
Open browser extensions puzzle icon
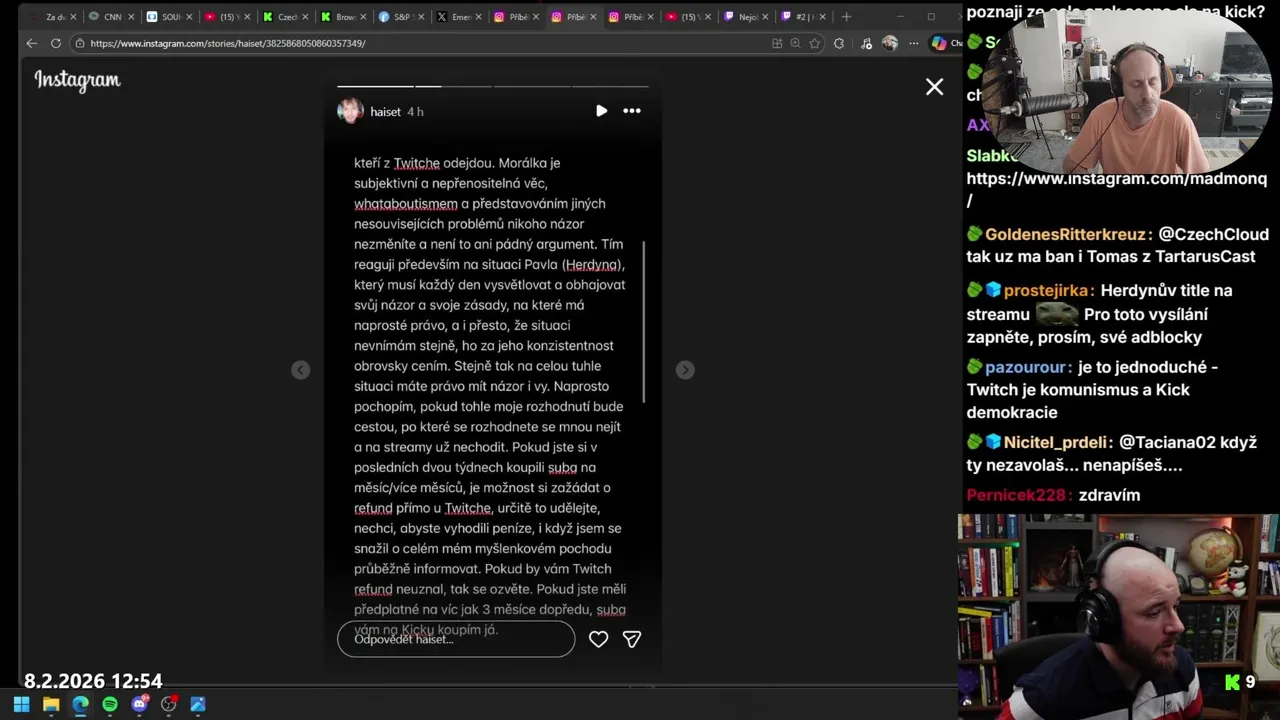[x=838, y=43]
